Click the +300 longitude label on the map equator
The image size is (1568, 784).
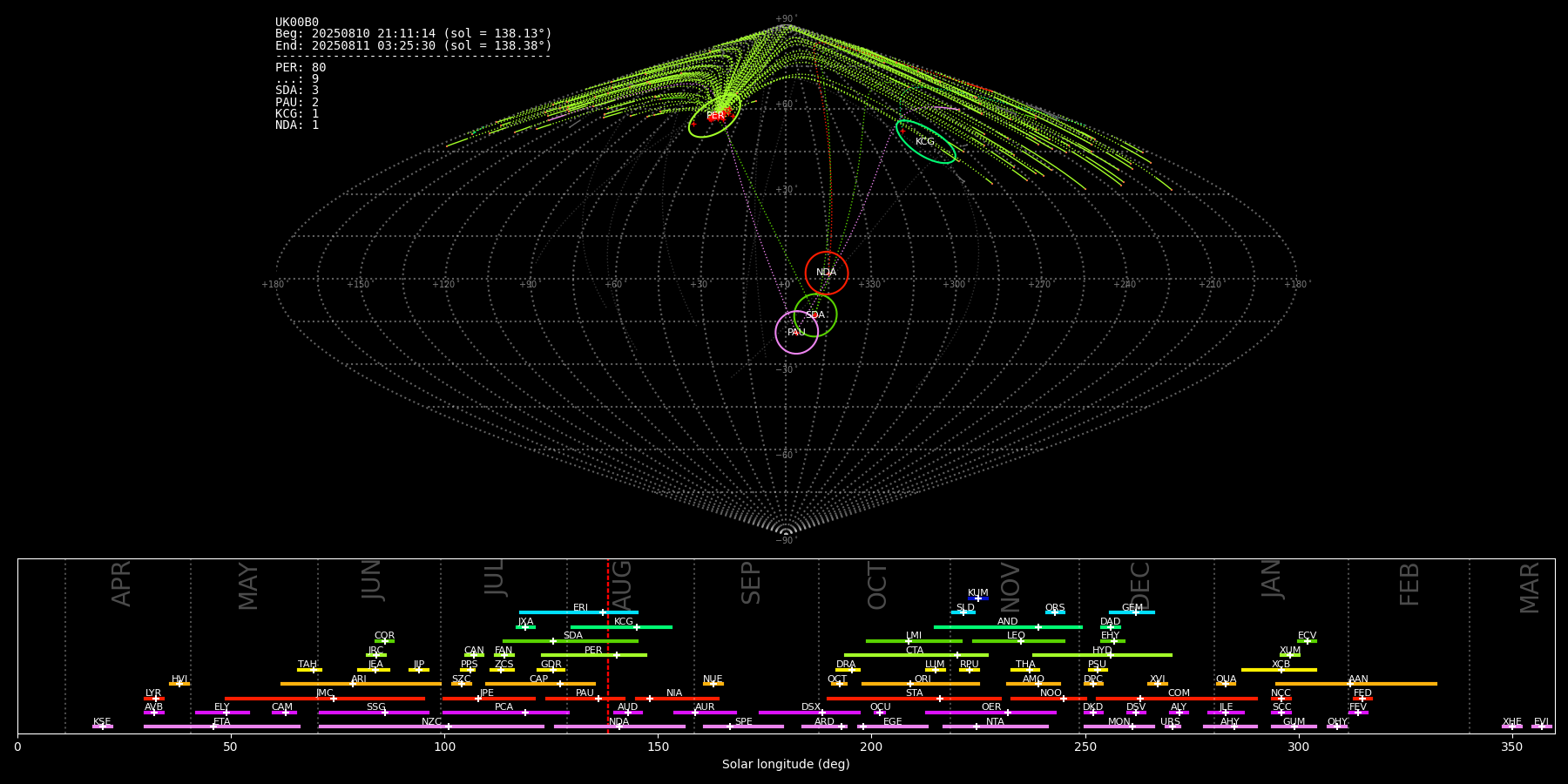tap(955, 284)
